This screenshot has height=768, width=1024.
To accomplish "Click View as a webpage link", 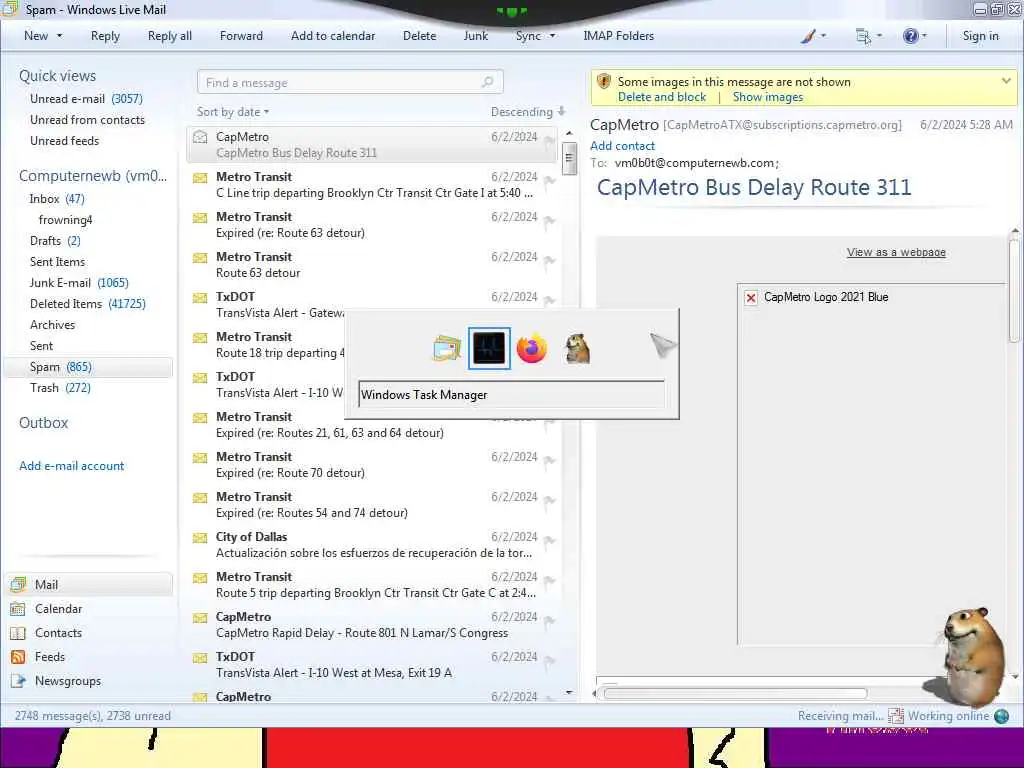I will coord(896,252).
